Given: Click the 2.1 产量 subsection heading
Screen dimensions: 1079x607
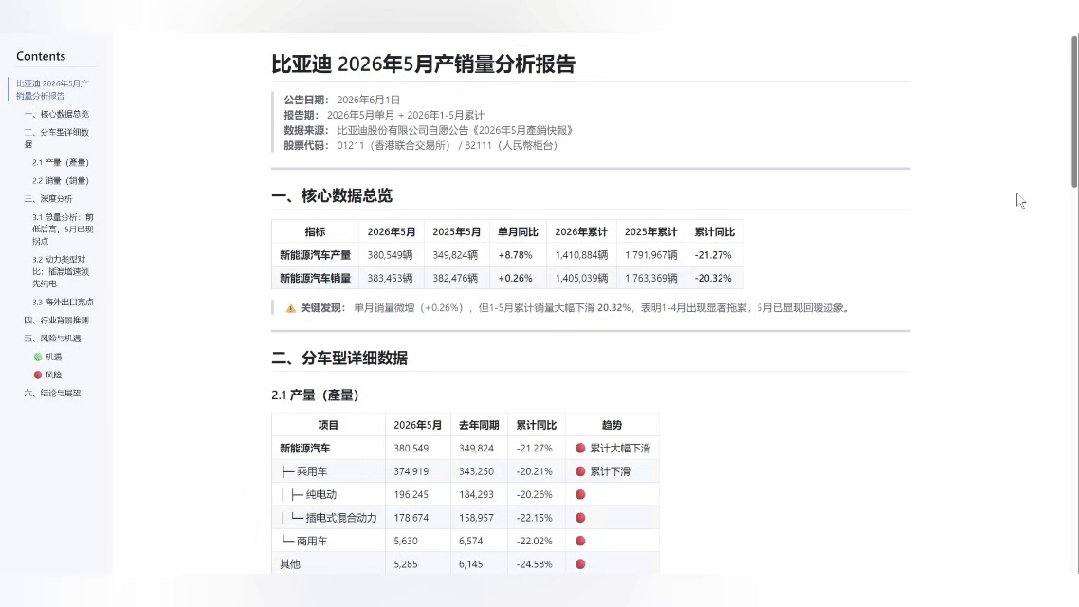Looking at the screenshot, I should (314, 395).
